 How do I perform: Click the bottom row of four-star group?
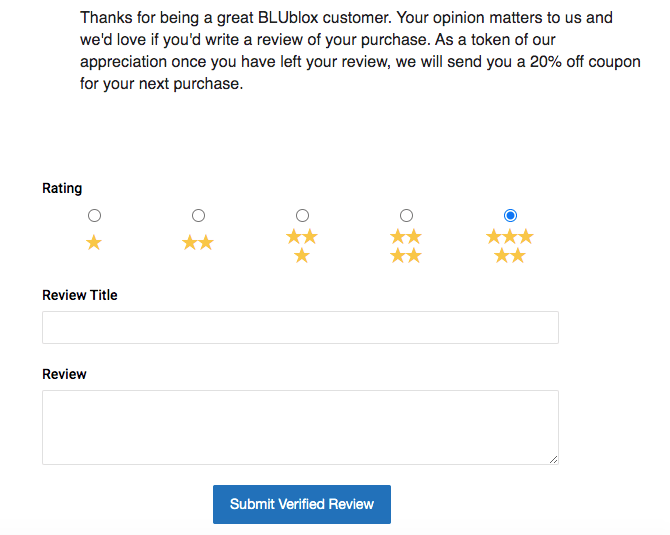tap(406, 256)
